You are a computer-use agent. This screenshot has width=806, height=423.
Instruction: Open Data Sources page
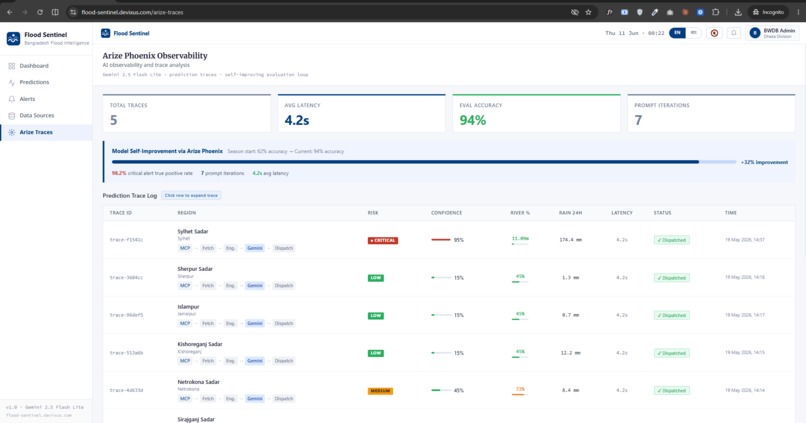(46, 116)
